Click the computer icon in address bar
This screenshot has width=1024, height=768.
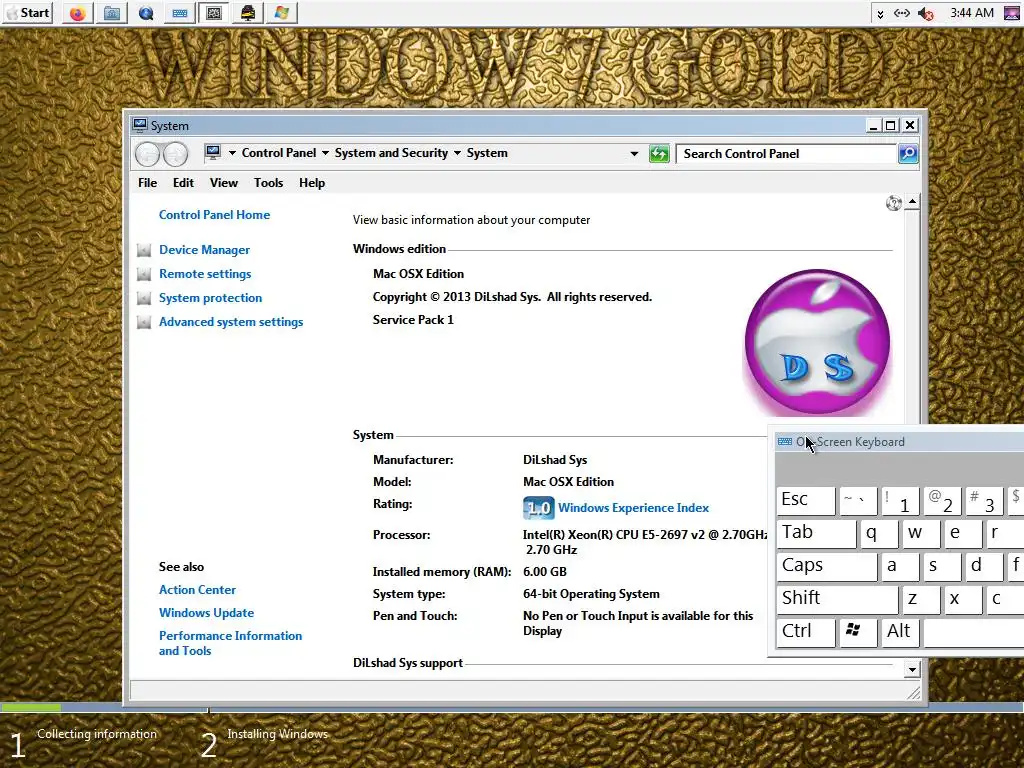tap(212, 153)
